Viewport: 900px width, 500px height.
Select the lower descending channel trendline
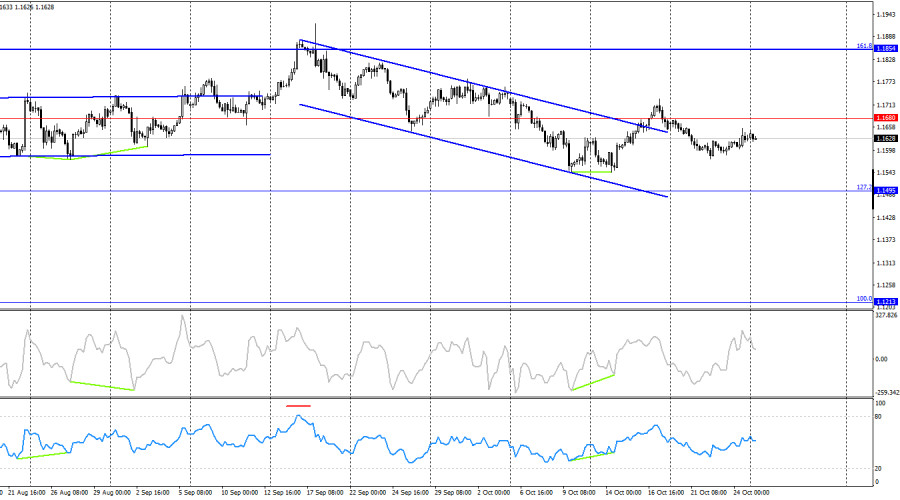click(x=480, y=150)
